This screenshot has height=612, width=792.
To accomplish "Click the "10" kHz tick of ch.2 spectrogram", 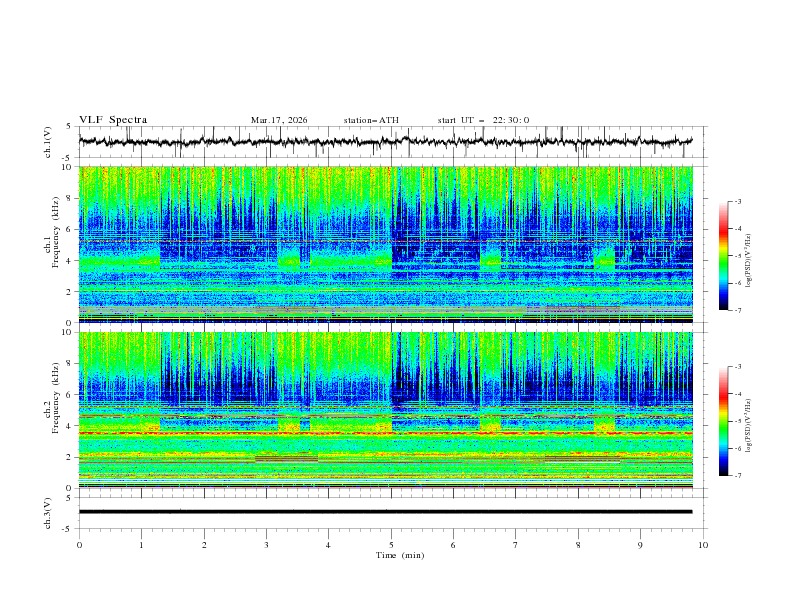I will pyautogui.click(x=68, y=332).
